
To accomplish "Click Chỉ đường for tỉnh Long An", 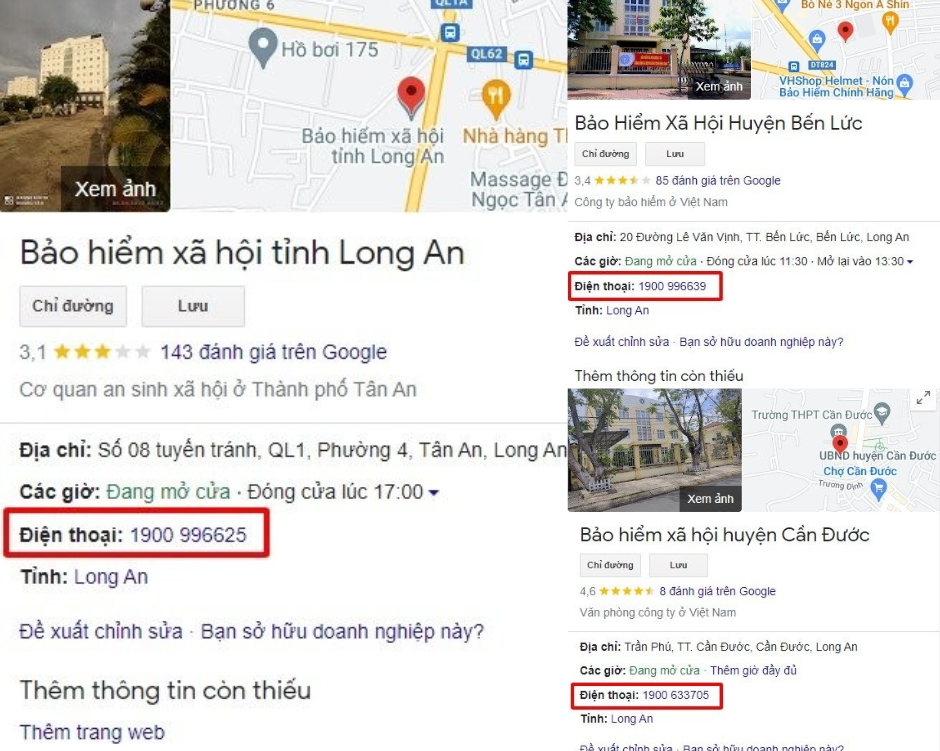I will 73,306.
